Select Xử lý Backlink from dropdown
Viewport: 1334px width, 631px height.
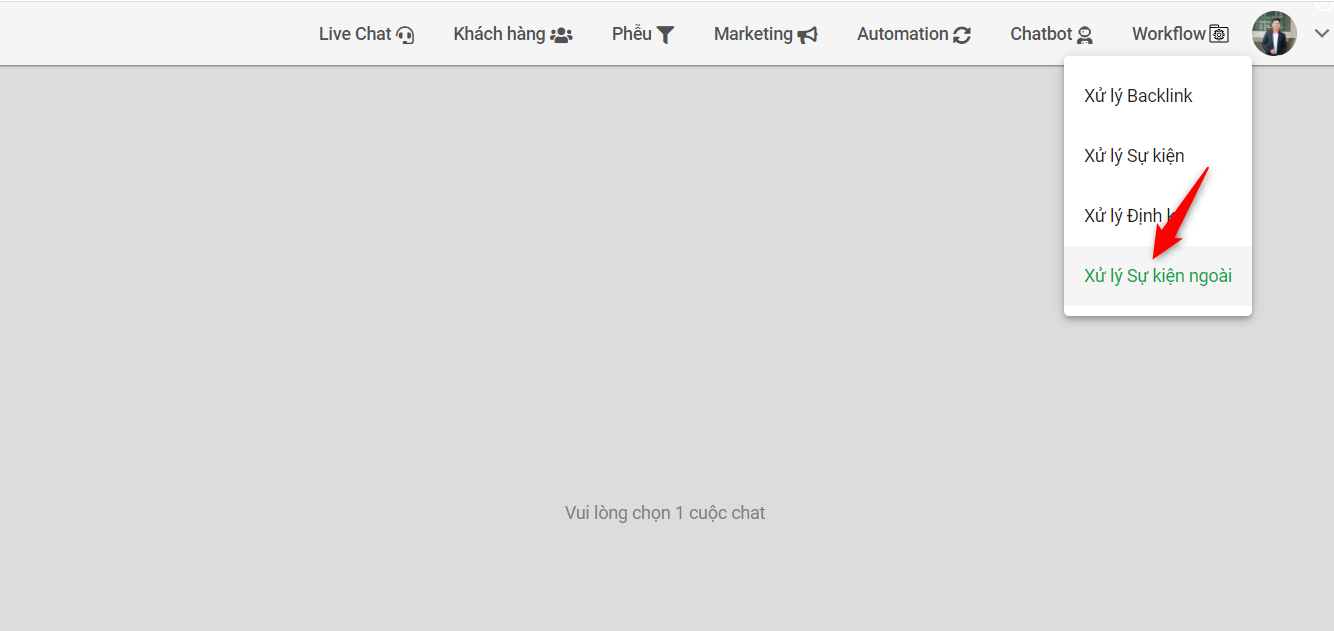(1158, 96)
